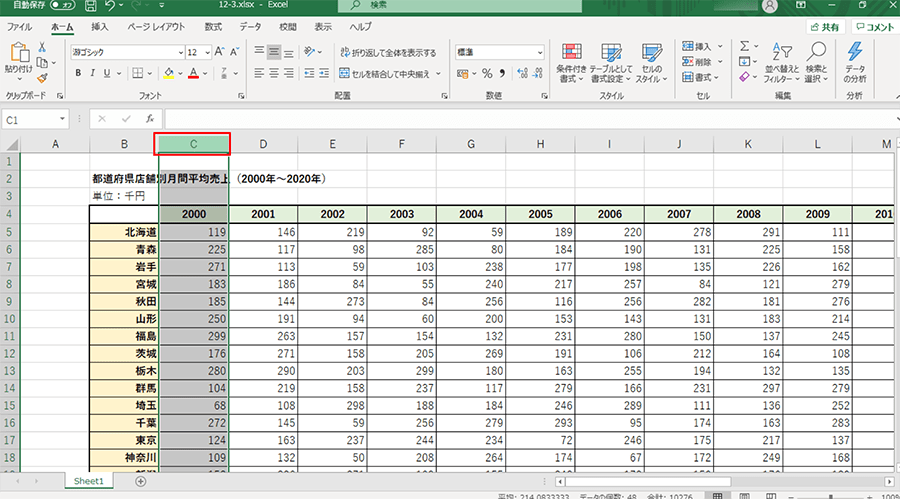This screenshot has width=900, height=499.
Task: Toggle the AutoSave switch
Action: (x=61, y=5)
